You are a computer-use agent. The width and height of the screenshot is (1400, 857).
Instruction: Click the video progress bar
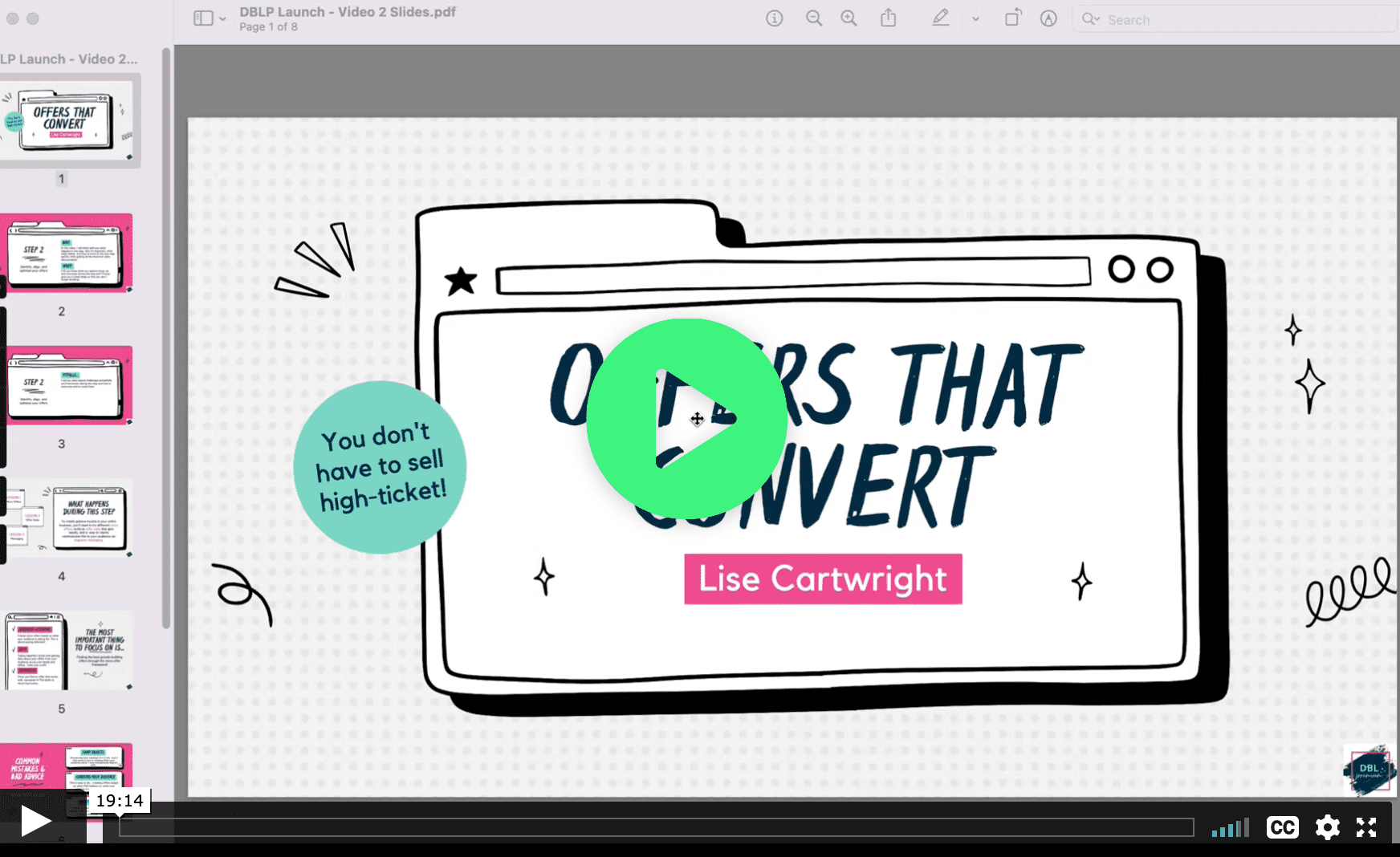point(656,827)
